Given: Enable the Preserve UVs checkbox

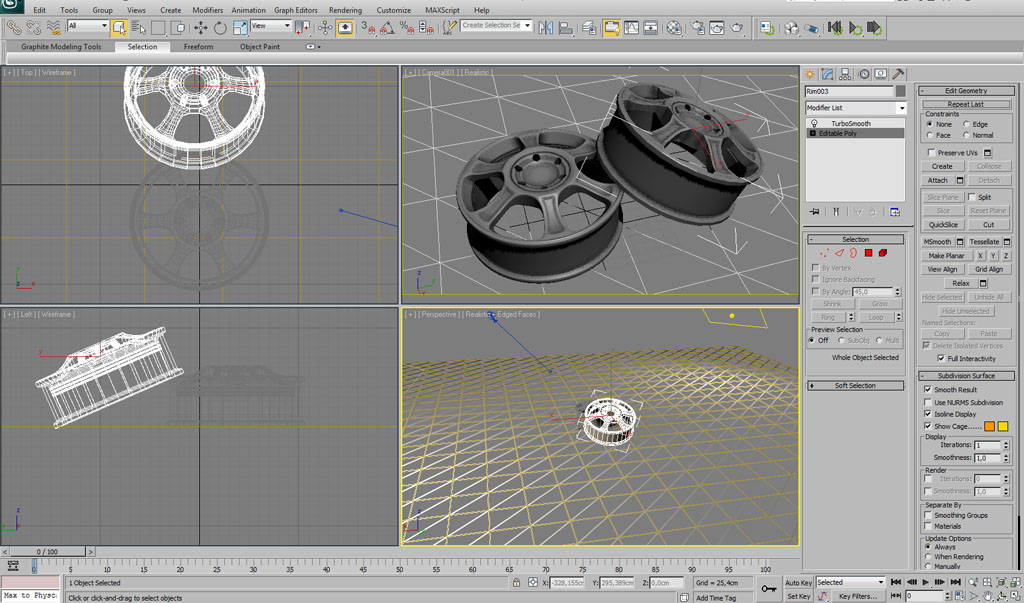Looking at the screenshot, I should [x=931, y=152].
